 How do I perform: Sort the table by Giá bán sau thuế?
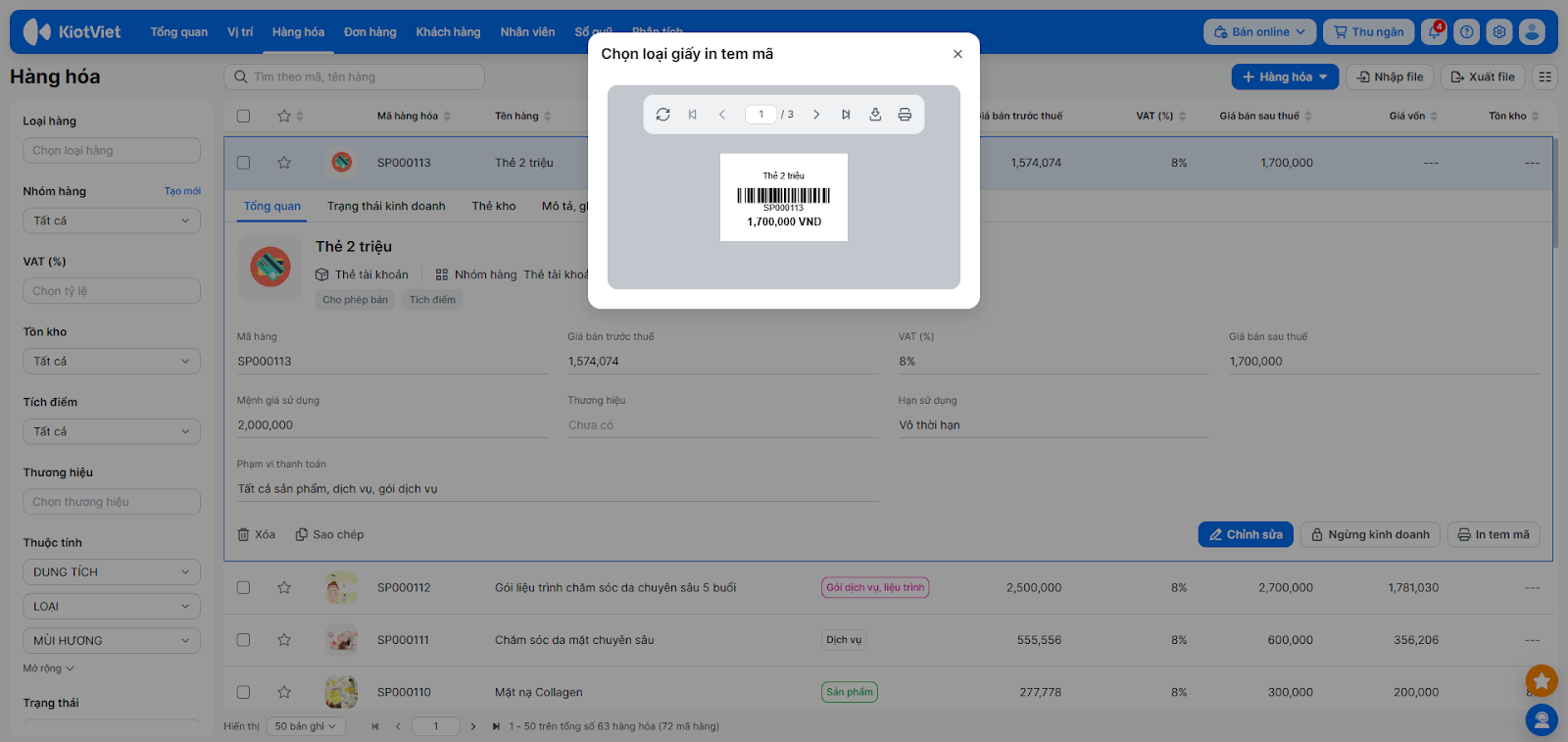[1265, 116]
